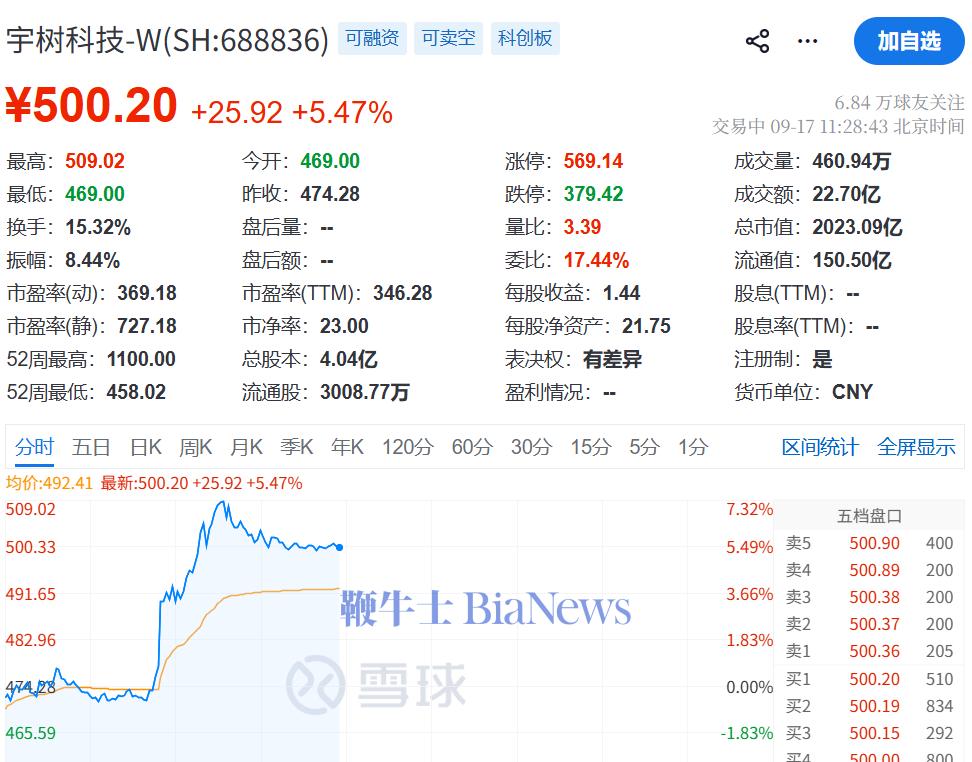Image resolution: width=972 pixels, height=762 pixels.
Task: Click the 52周最低 458.02 value
Action: click(136, 392)
